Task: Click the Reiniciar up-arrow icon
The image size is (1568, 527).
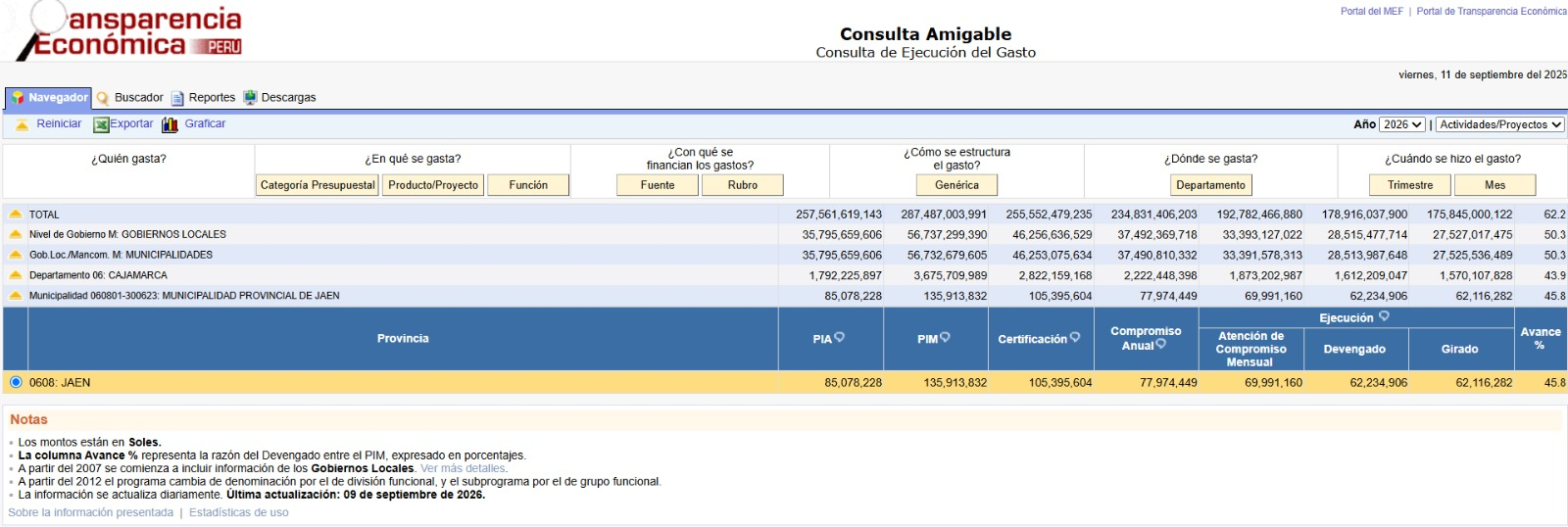Action: pyautogui.click(x=22, y=124)
